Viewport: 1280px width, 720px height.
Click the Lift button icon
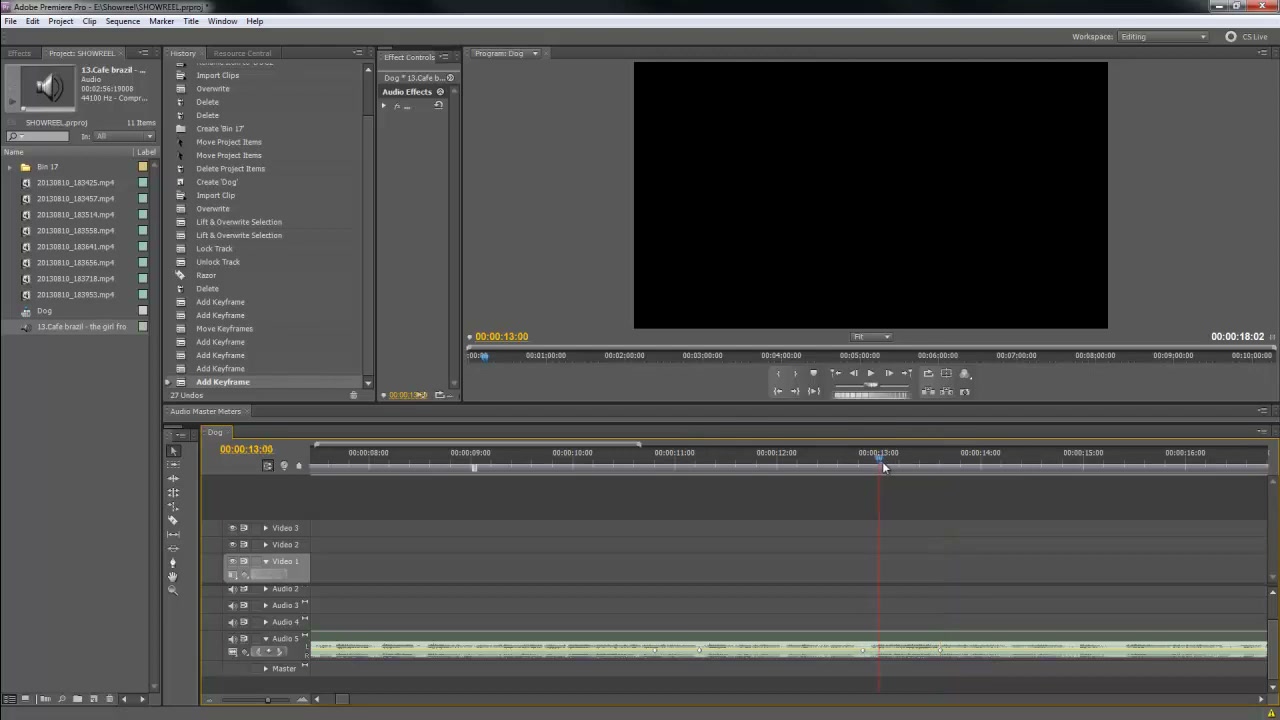[x=928, y=392]
